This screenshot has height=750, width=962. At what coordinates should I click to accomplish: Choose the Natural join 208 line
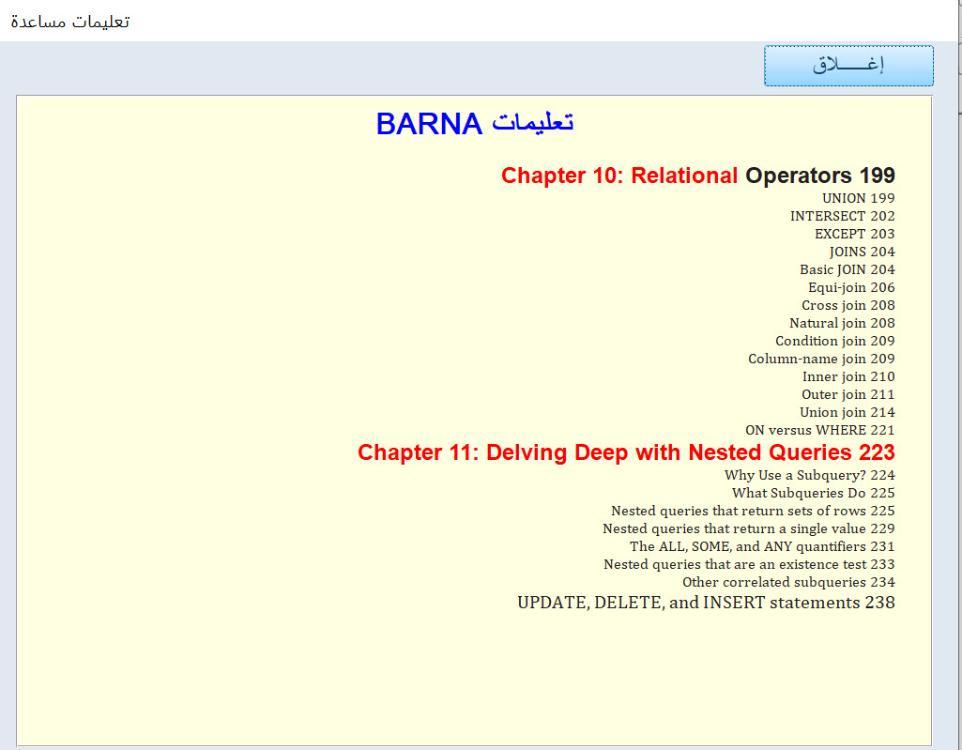pos(842,323)
